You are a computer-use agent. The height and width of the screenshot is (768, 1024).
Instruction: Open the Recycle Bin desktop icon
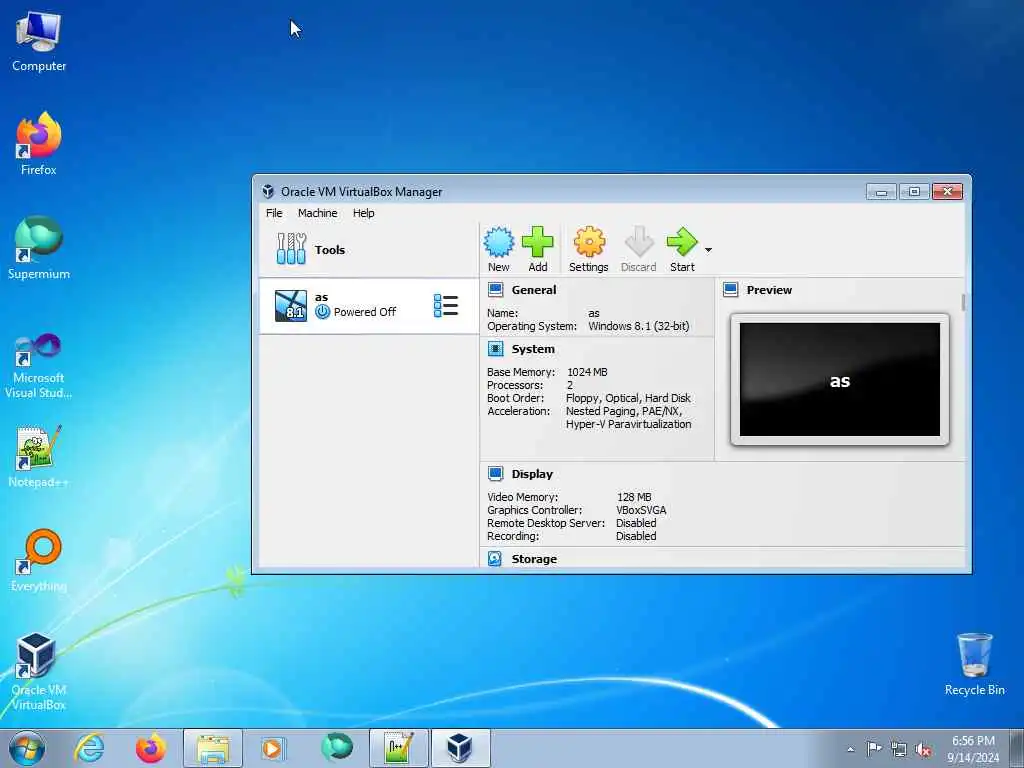[x=974, y=664]
